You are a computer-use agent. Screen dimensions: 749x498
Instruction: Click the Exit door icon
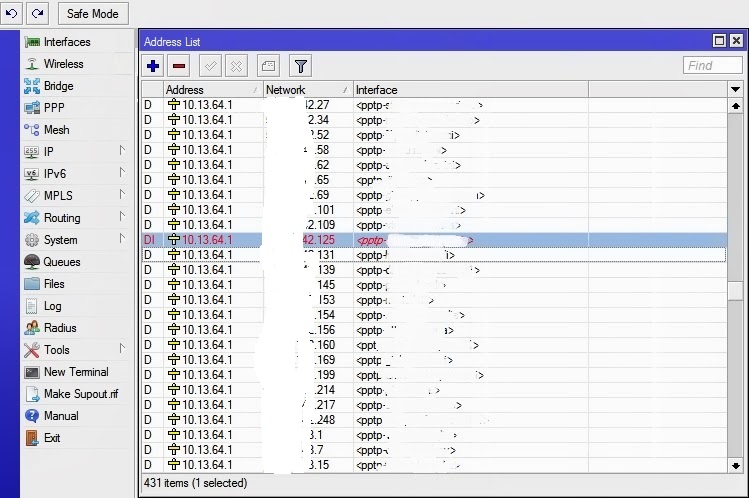click(32, 438)
